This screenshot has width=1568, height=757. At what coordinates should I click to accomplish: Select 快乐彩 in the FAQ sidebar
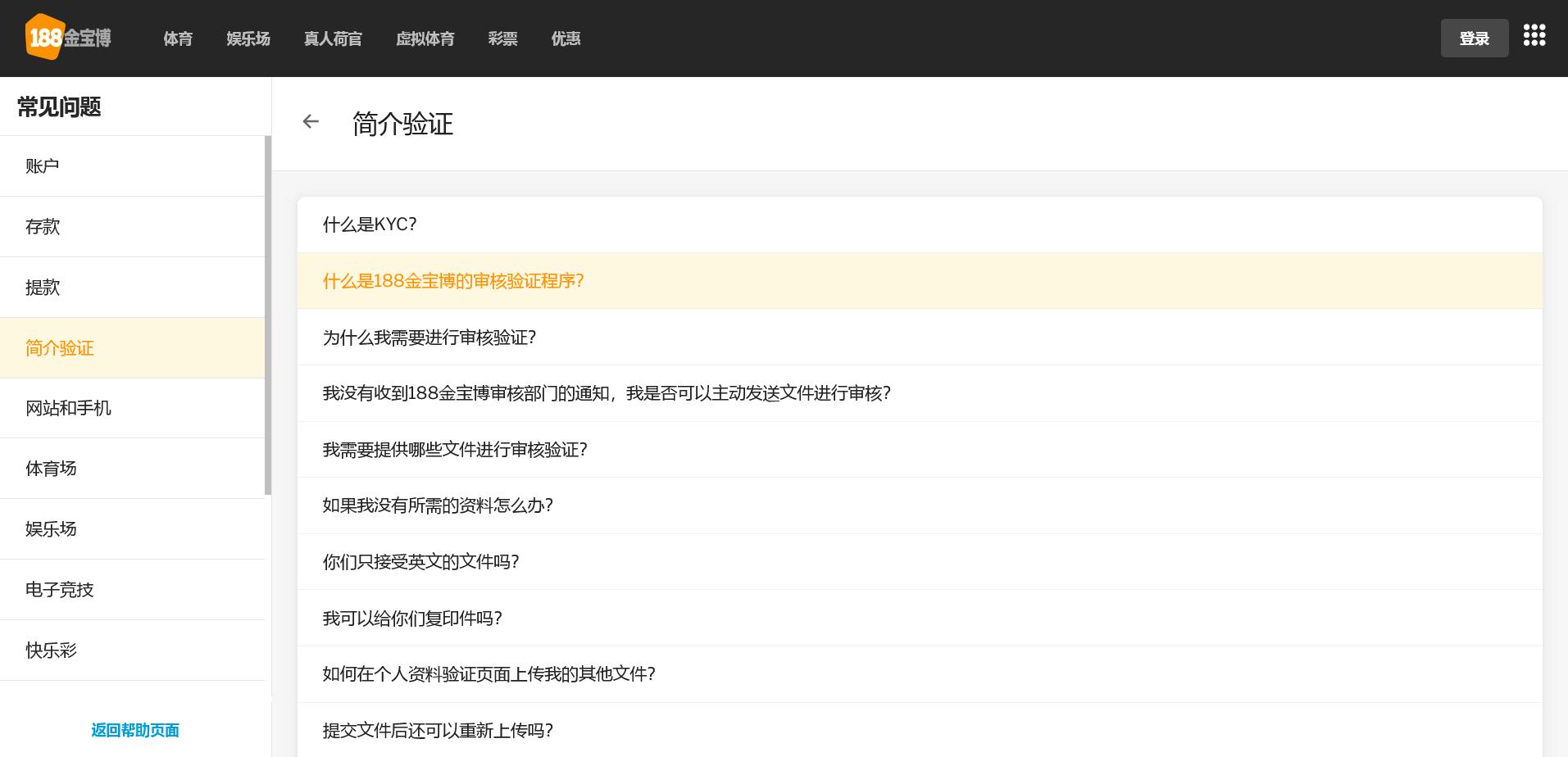click(132, 650)
